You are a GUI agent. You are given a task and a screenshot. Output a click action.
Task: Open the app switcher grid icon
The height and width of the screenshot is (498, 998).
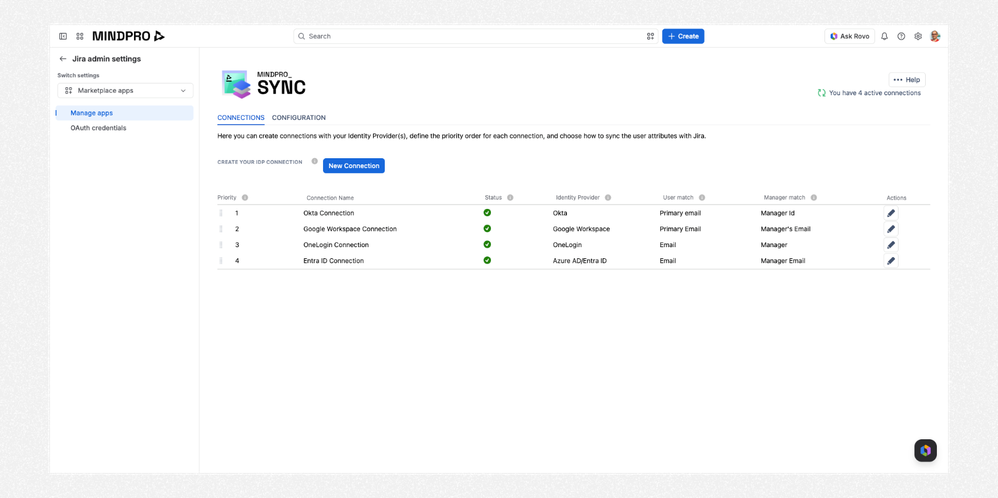click(80, 36)
